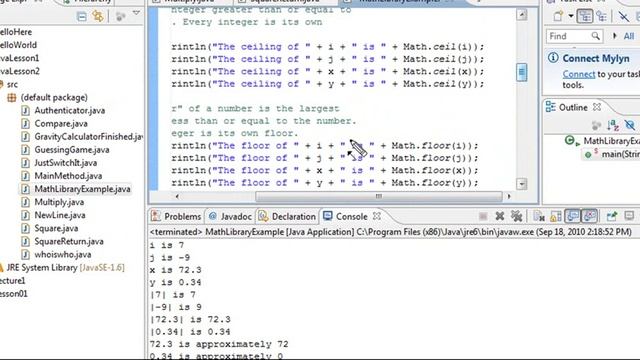This screenshot has height=360, width=640.
Task: Select Square.java file
Action: tap(56, 228)
